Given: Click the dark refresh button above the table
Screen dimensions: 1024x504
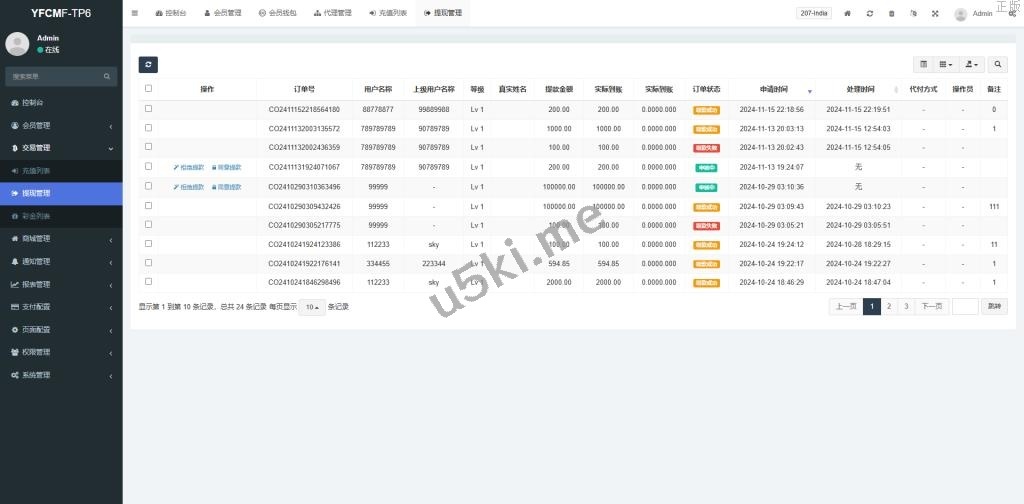Looking at the screenshot, I should (148, 64).
